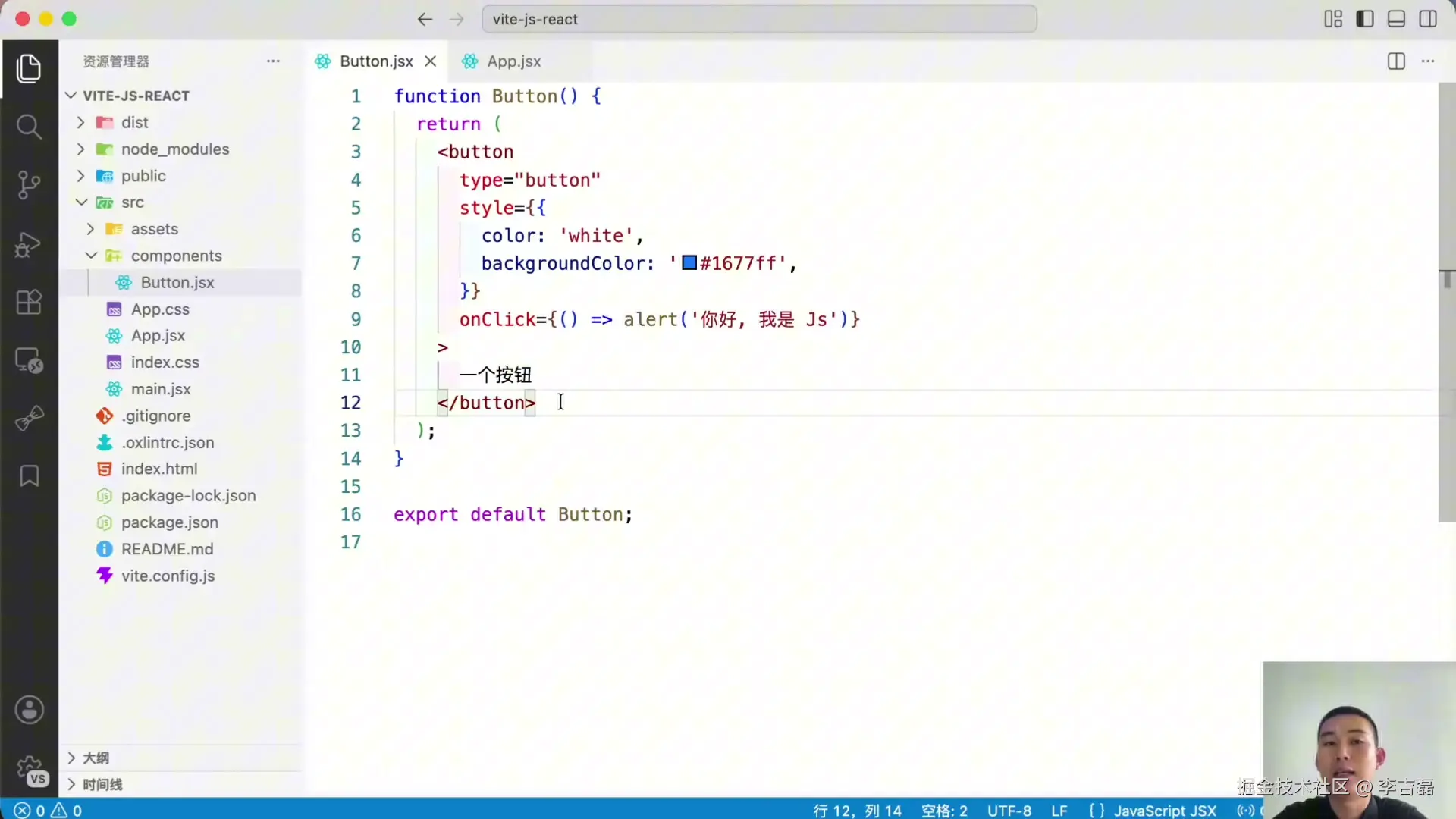Image resolution: width=1456 pixels, height=819 pixels.
Task: Open Explorer panel More Actions menu
Action: pos(273,61)
